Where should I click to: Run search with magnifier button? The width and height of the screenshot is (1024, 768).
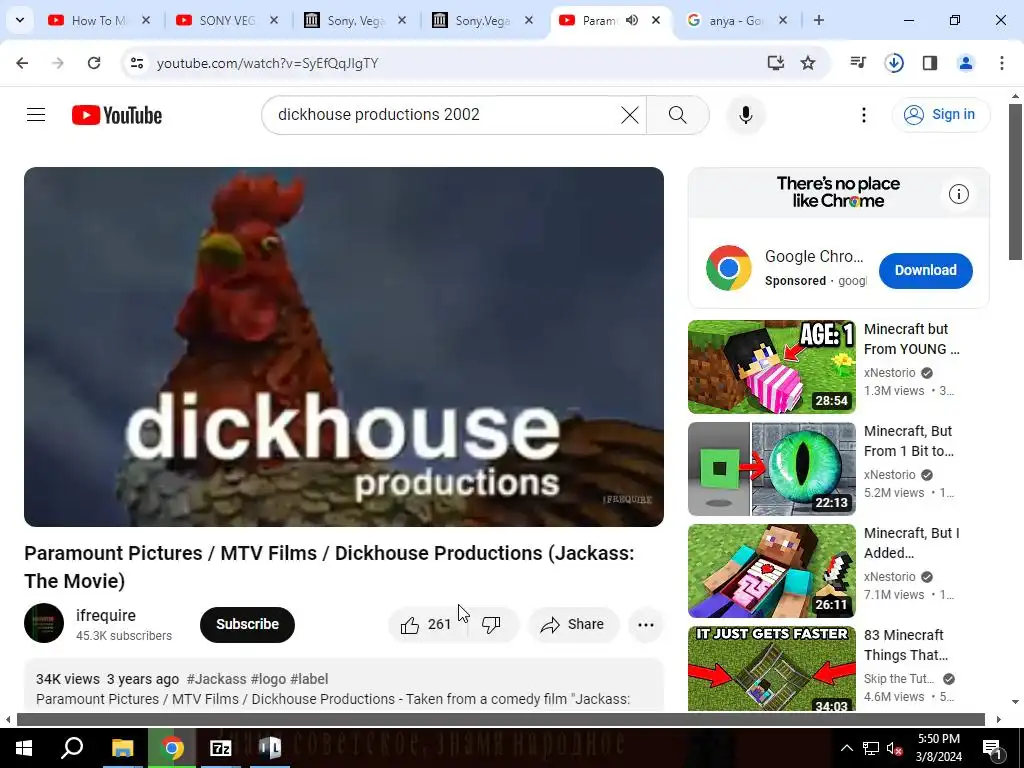tap(677, 115)
